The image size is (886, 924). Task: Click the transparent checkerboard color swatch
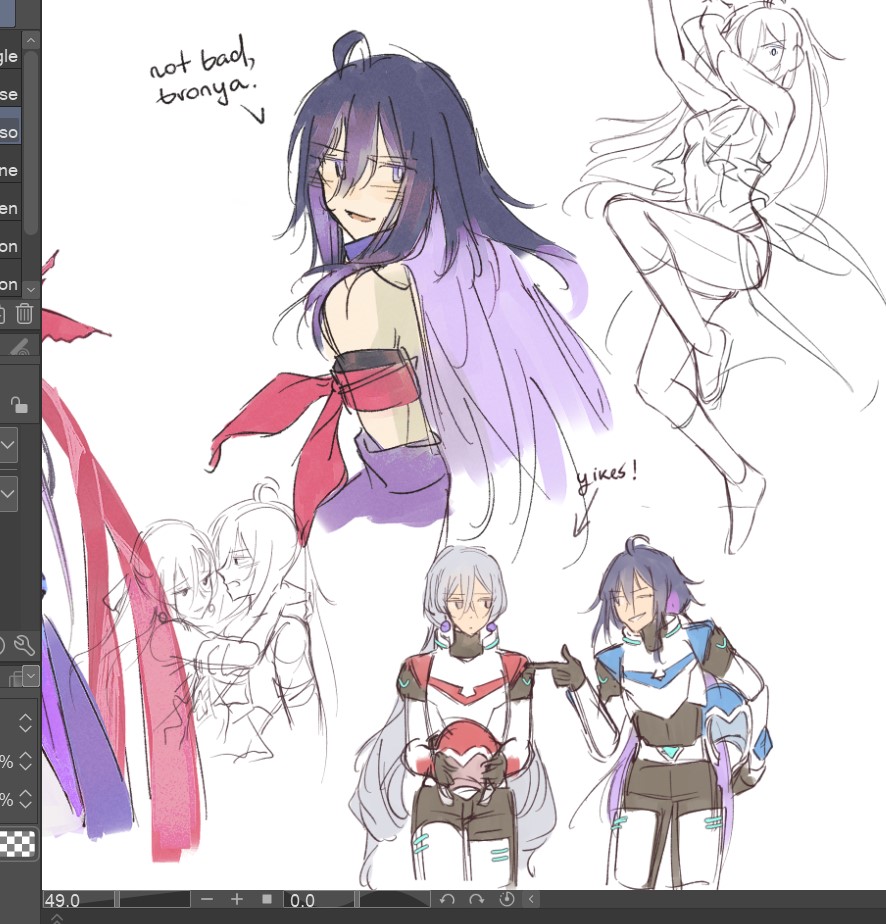tap(17, 843)
